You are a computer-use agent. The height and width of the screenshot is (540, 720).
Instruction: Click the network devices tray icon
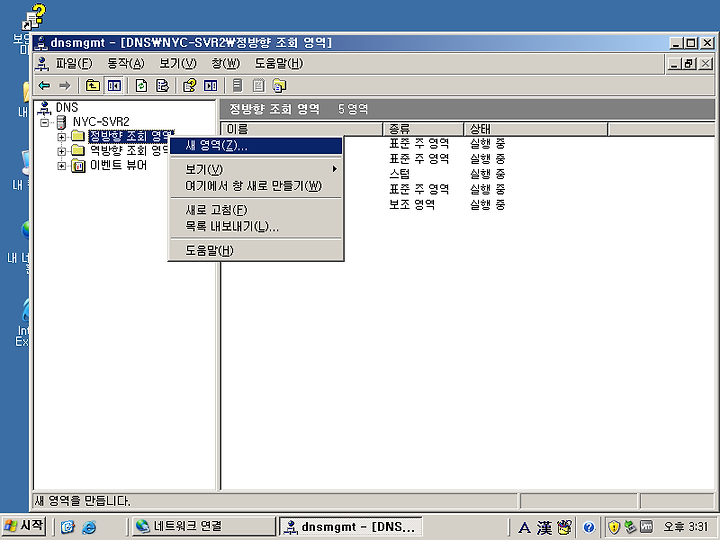coord(630,527)
